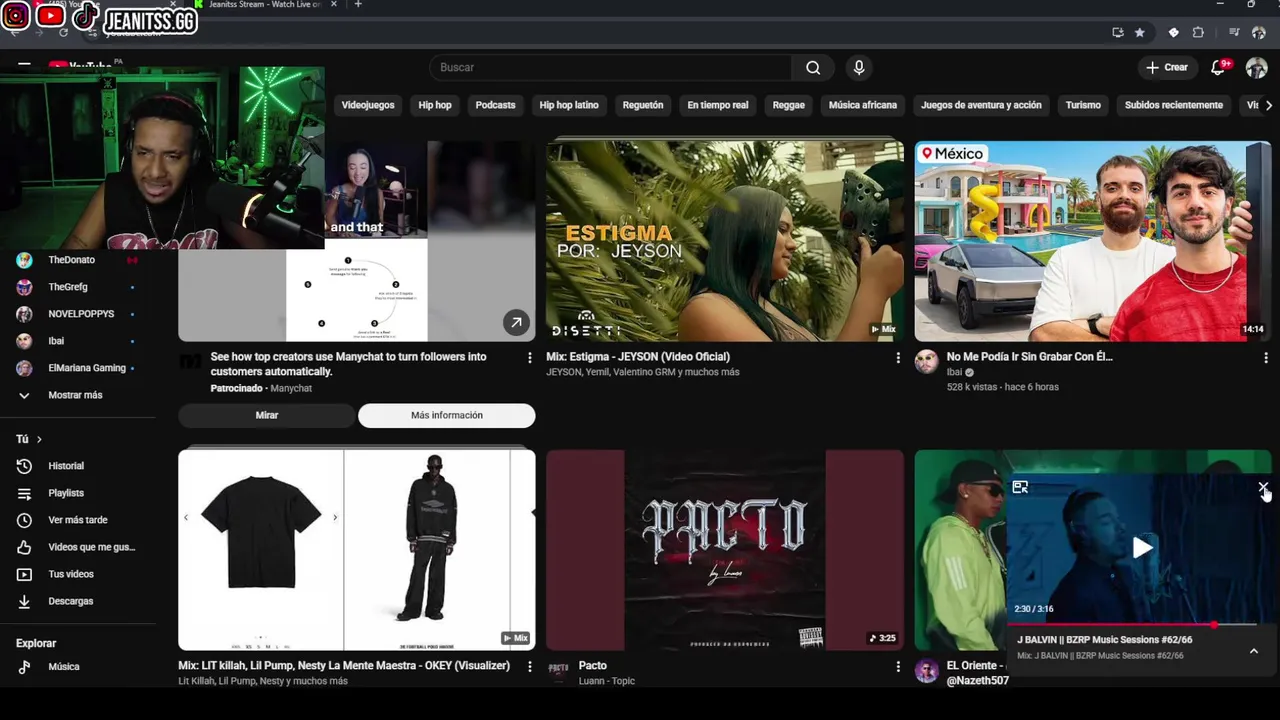Viewport: 1280px width, 720px height.
Task: Play the J BALVIN miniplayer video
Action: [x=1142, y=547]
